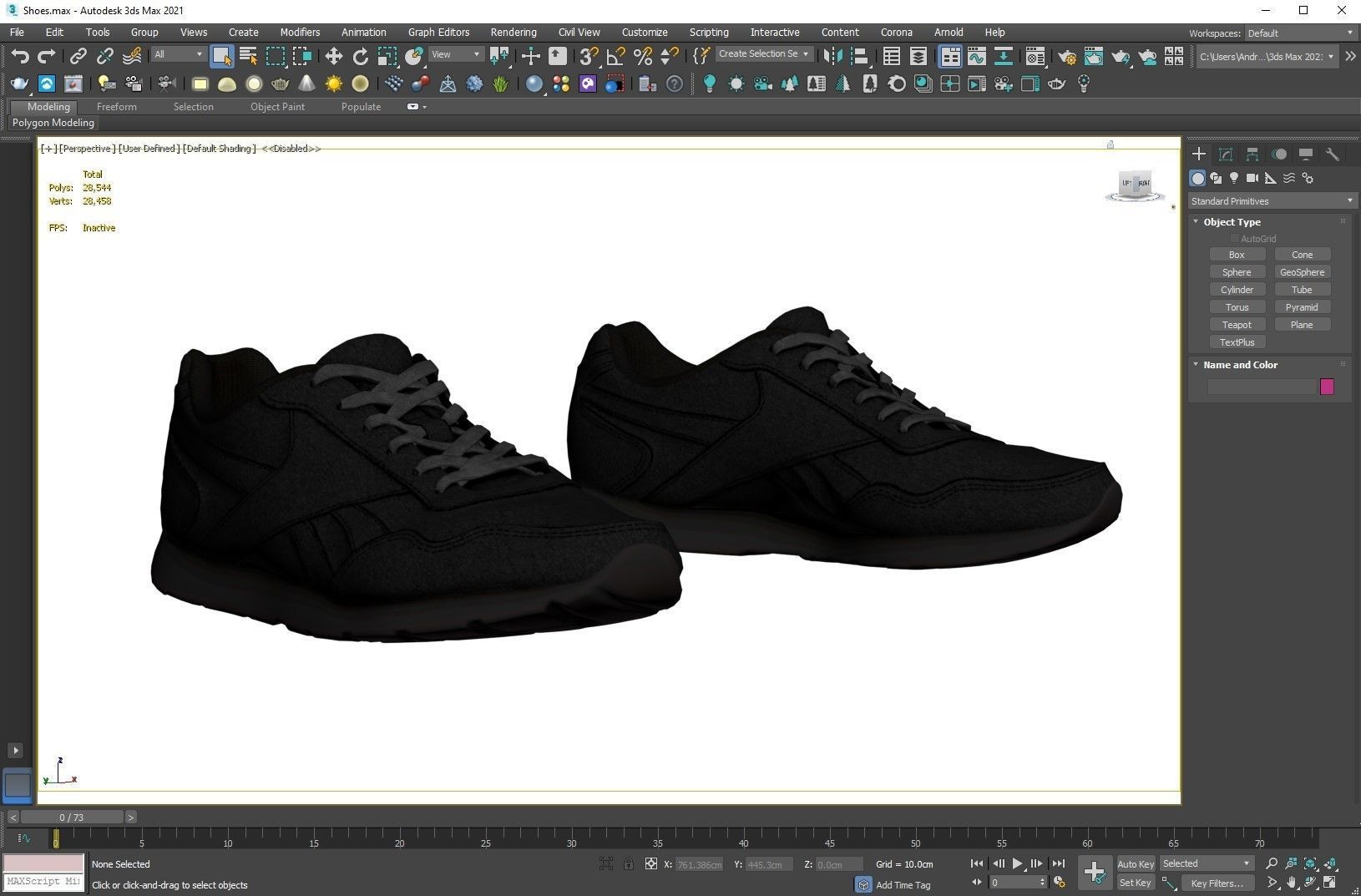Image resolution: width=1361 pixels, height=896 pixels.
Task: Open the Select by Name list
Action: [248, 56]
